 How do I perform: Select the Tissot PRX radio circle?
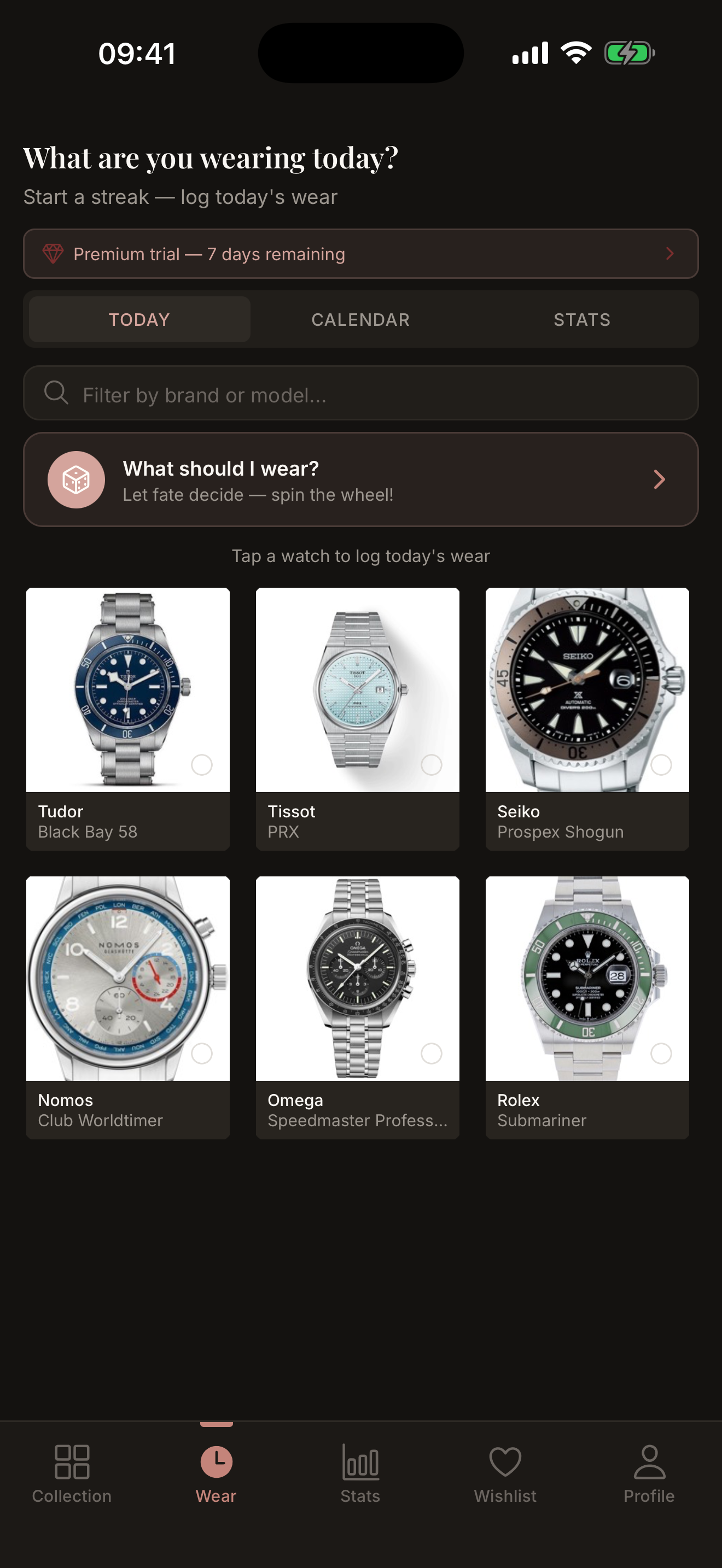pyautogui.click(x=432, y=764)
